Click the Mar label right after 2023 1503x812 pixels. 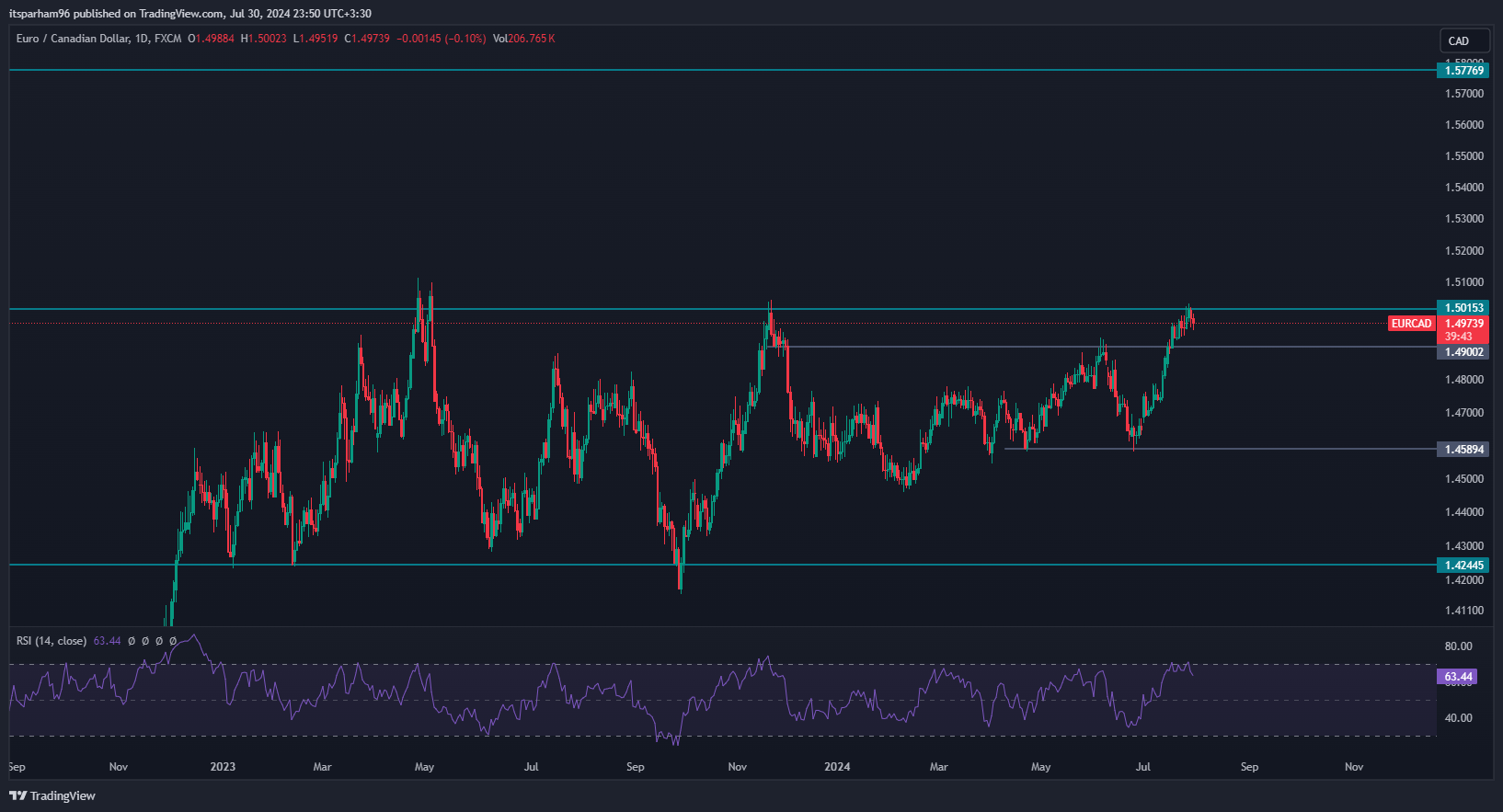(322, 767)
